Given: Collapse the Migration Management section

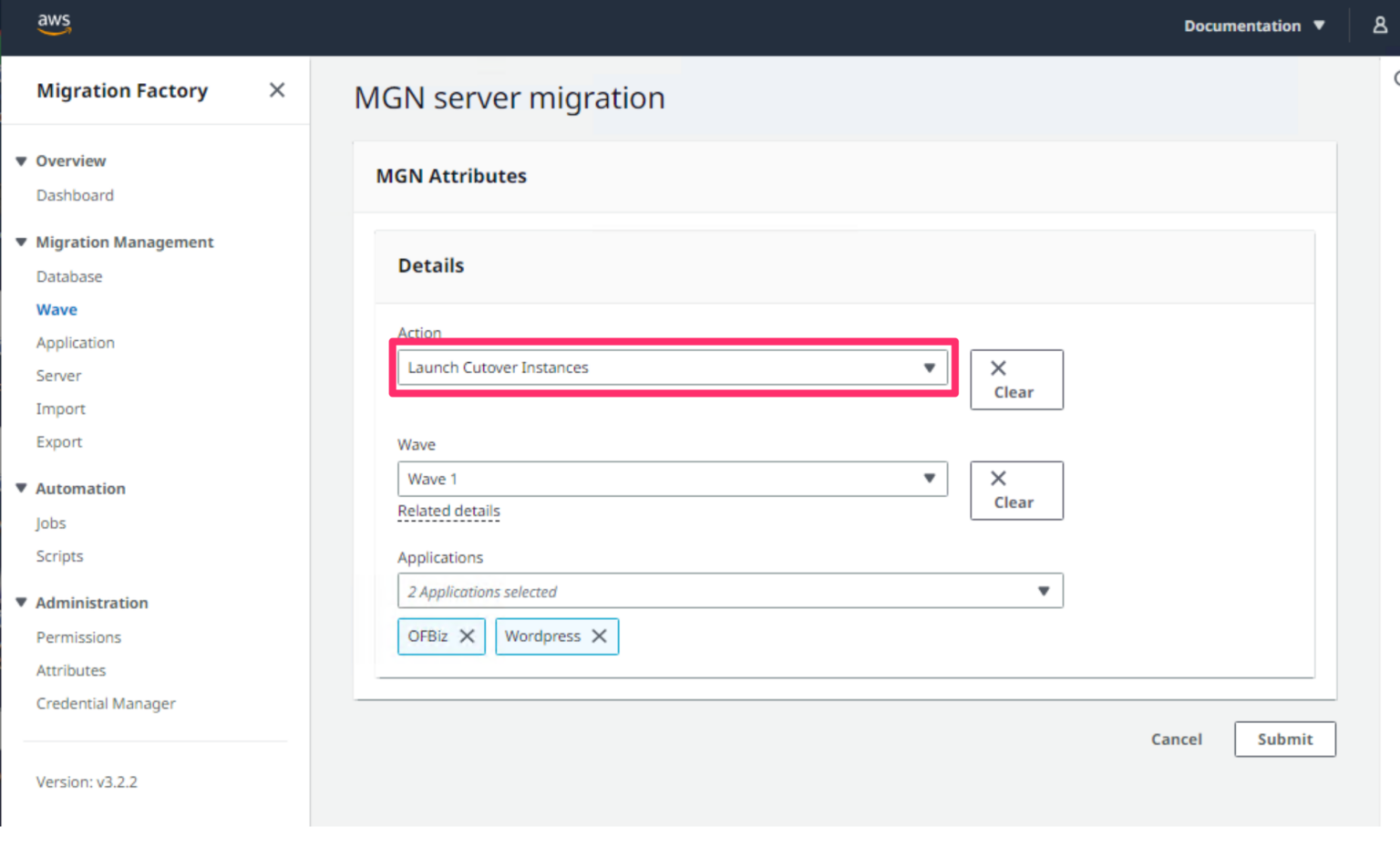Looking at the screenshot, I should click(21, 242).
